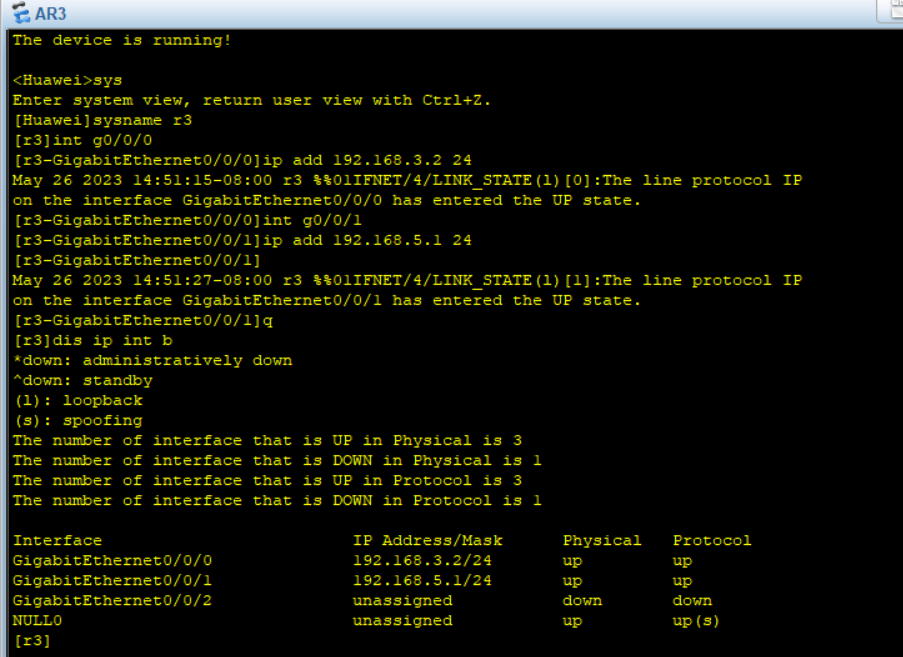Click 'The device is running!' message
This screenshot has height=657, width=903.
122,40
